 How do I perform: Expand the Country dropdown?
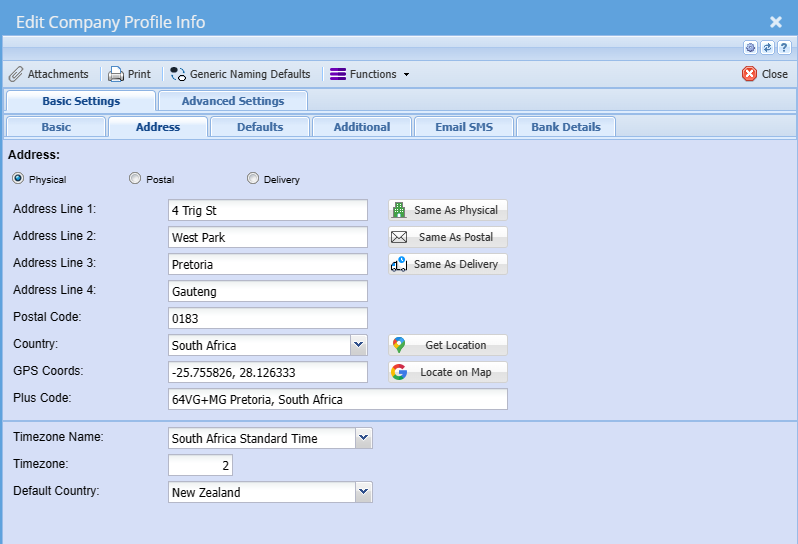pyautogui.click(x=359, y=345)
